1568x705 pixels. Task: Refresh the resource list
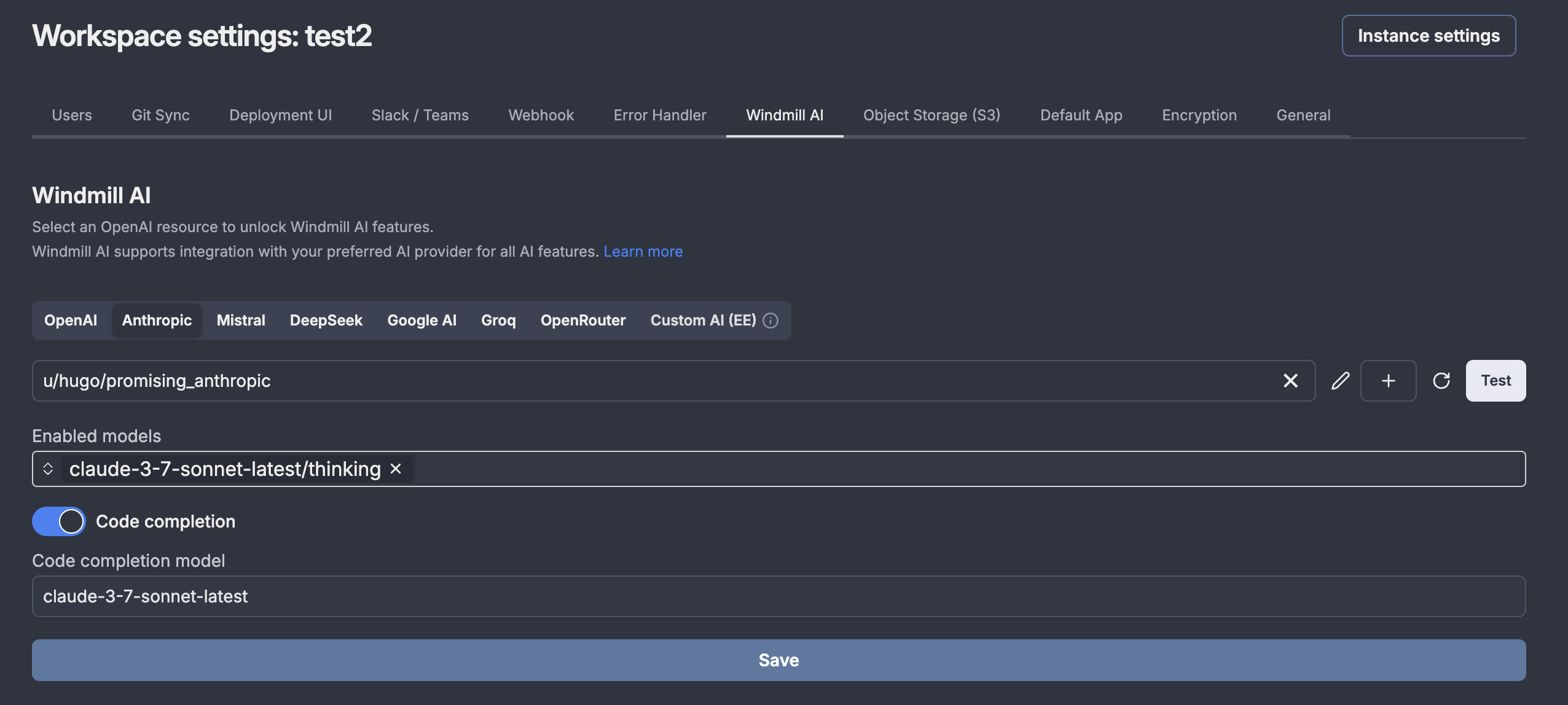[1441, 381]
